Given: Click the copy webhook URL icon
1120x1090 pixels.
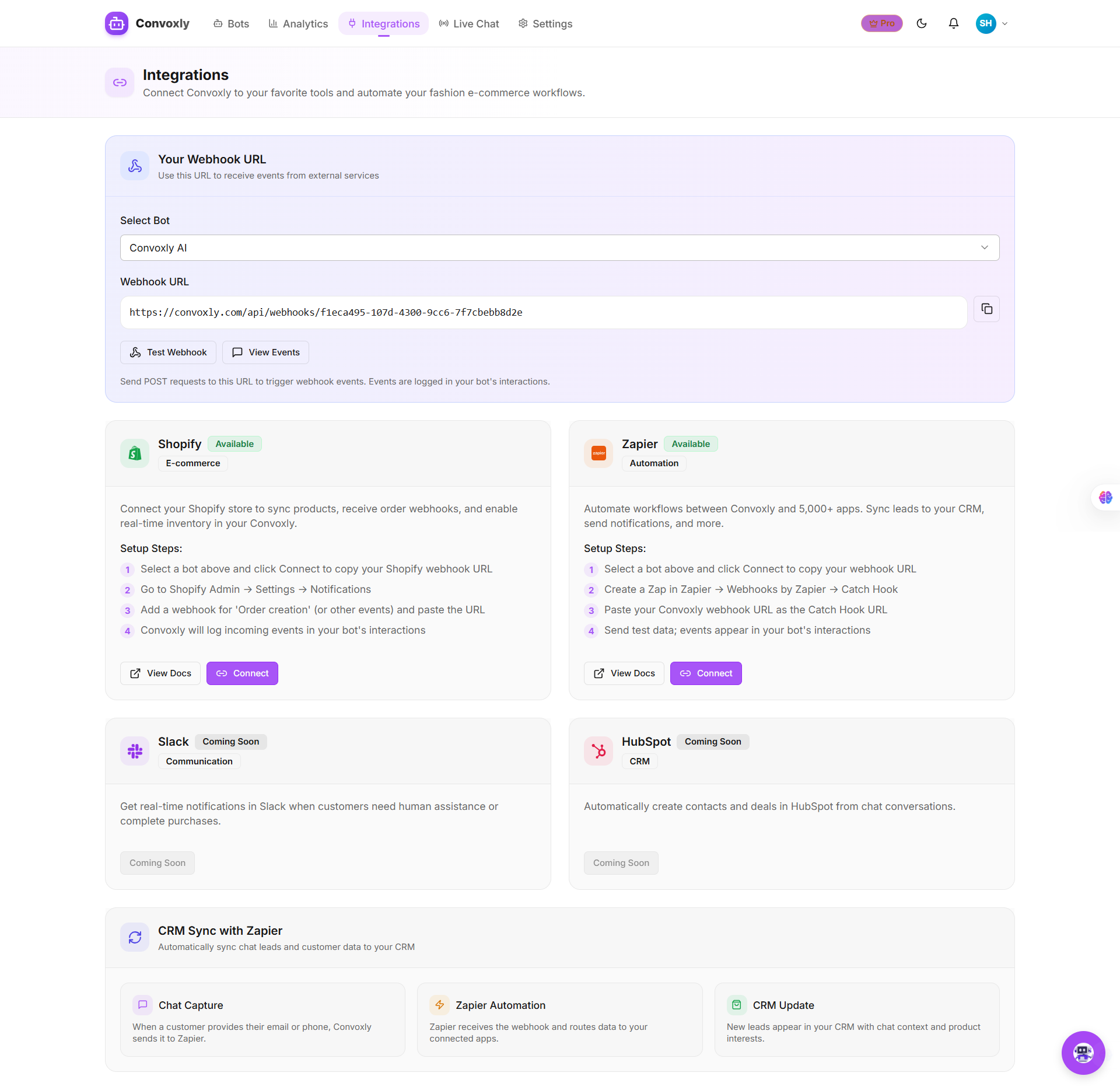Looking at the screenshot, I should click(986, 309).
